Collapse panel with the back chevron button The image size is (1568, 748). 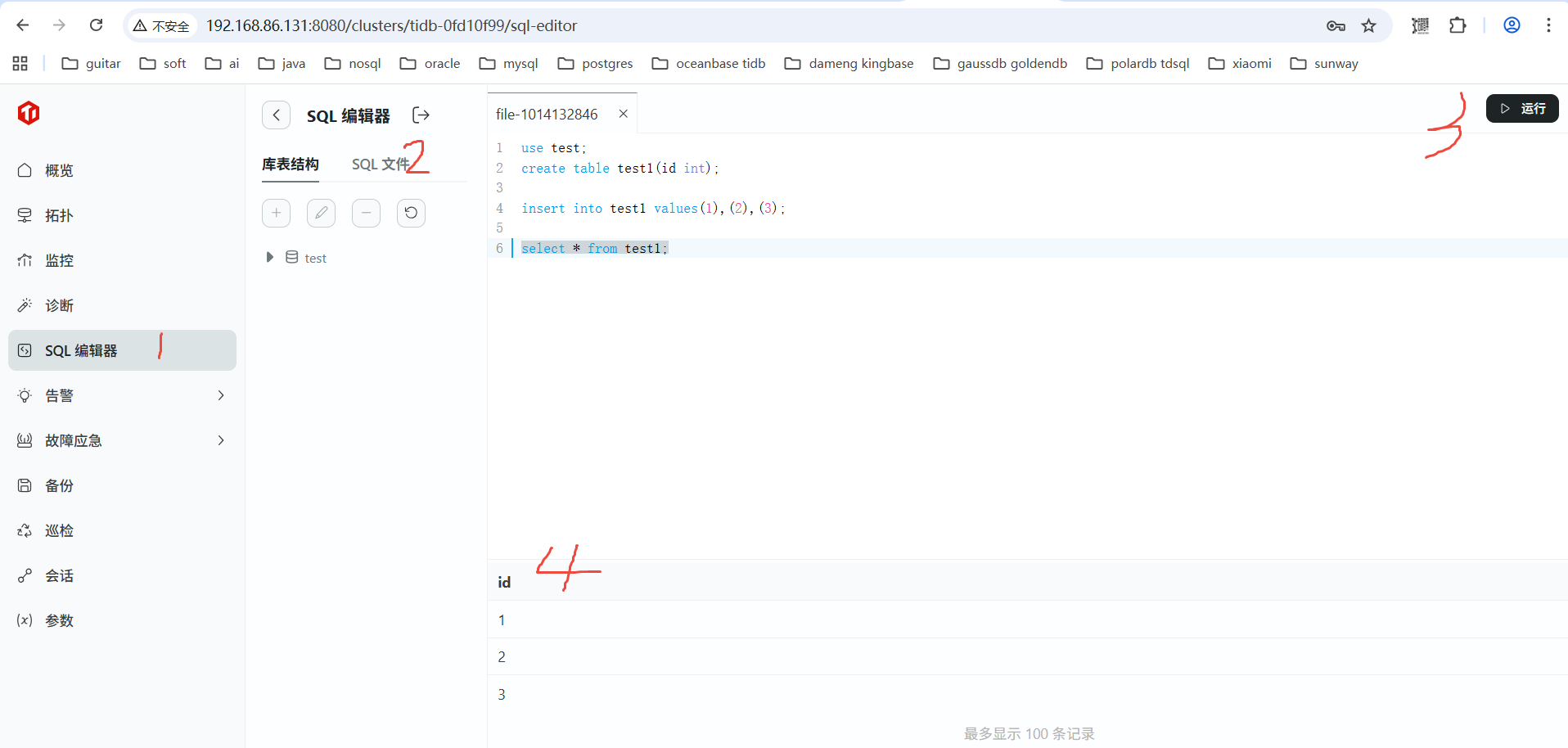277,115
